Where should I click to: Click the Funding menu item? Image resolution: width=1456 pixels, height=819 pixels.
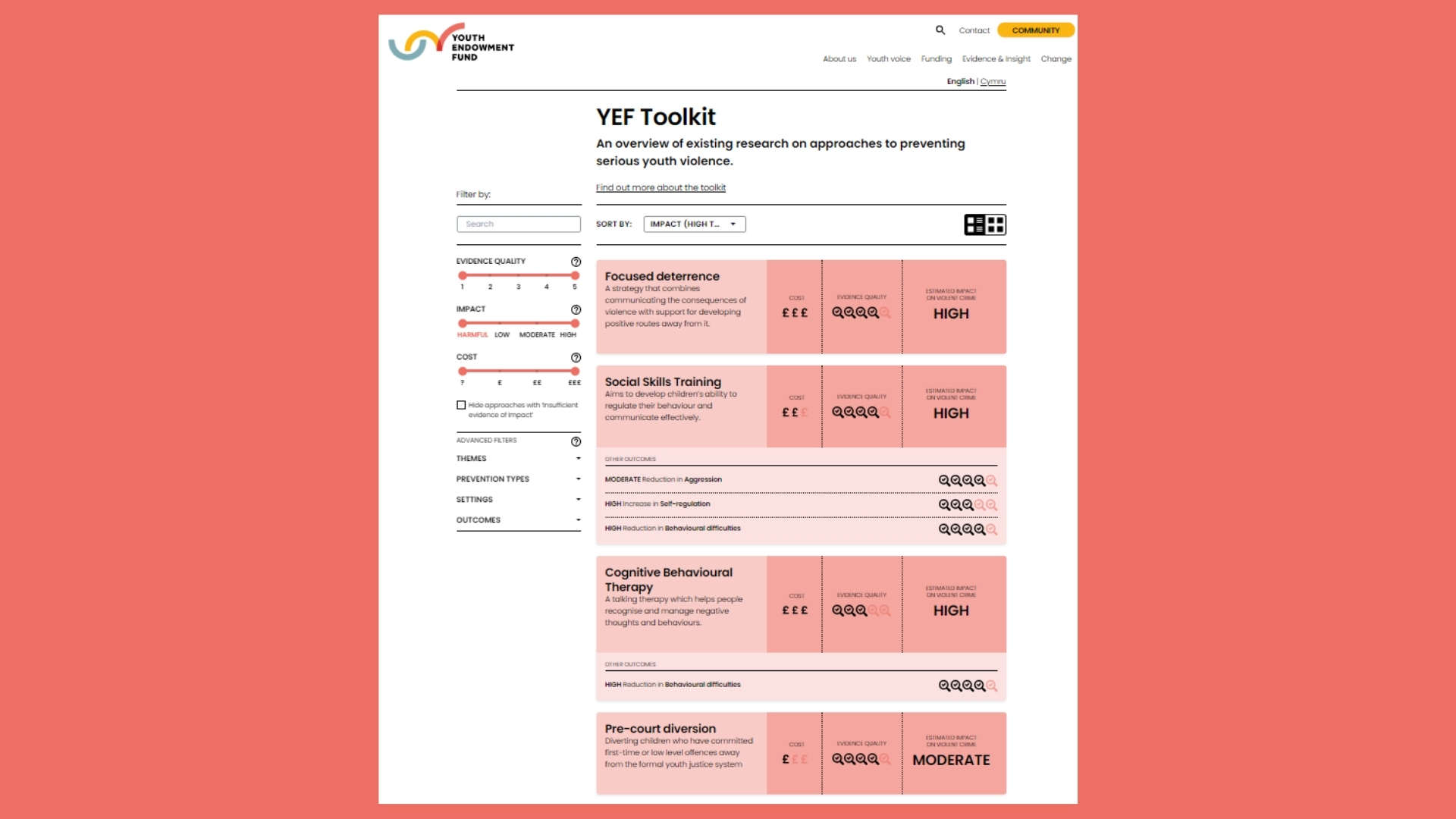coord(936,58)
